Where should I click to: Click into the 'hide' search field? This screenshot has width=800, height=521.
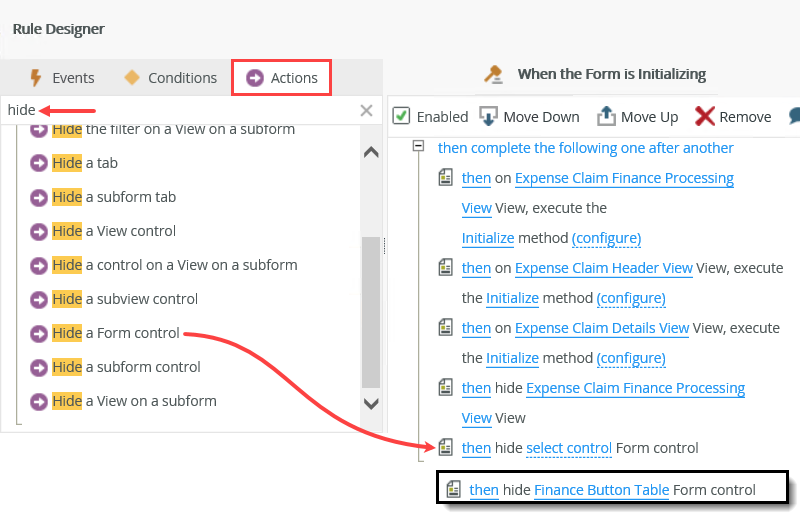[x=180, y=110]
